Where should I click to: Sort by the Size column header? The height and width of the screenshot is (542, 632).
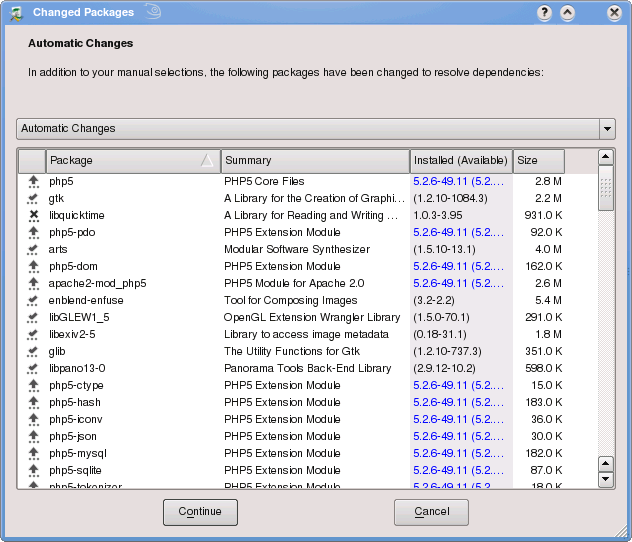[538, 161]
